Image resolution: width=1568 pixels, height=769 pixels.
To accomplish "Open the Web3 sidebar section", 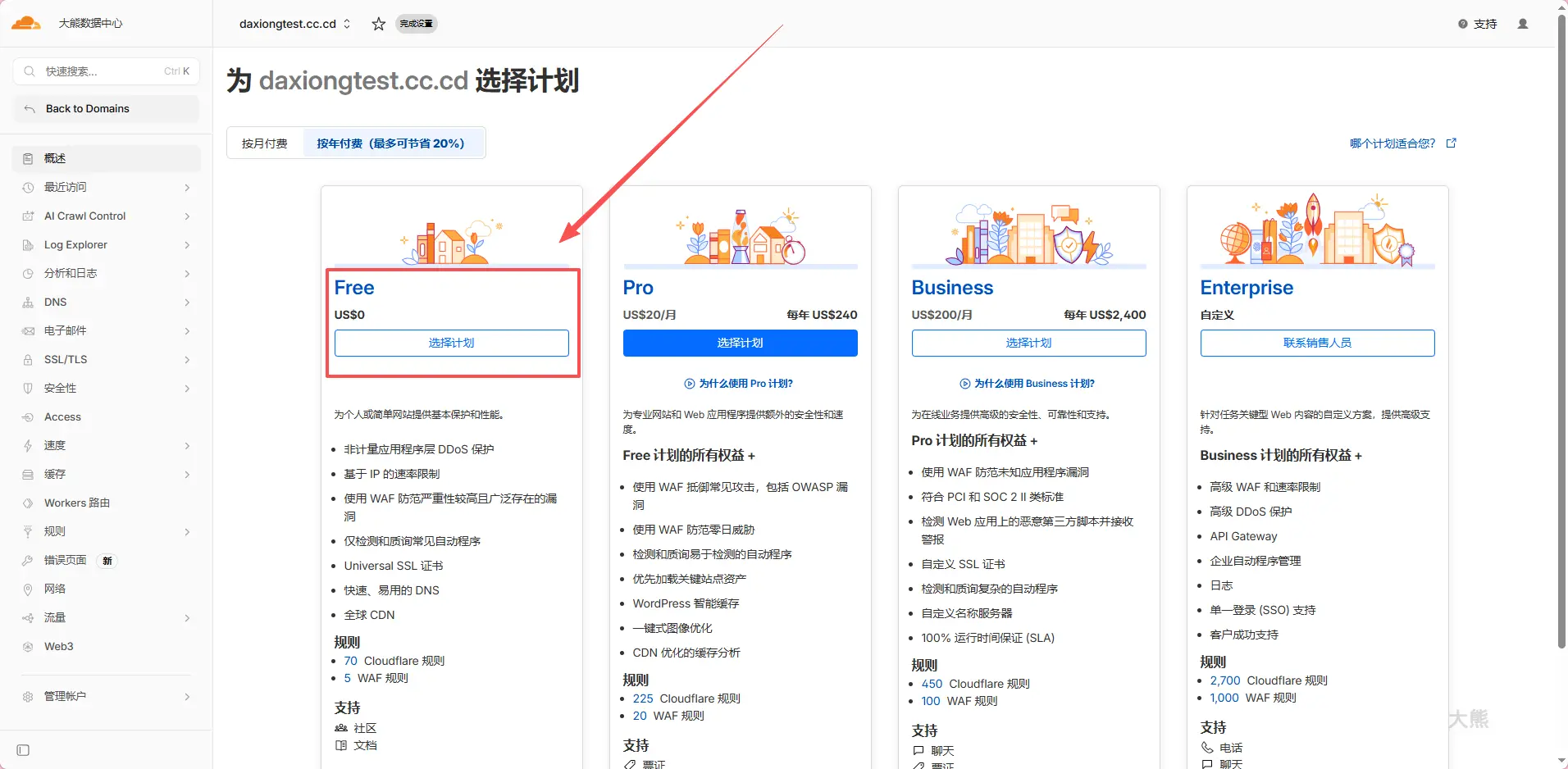I will pos(58,646).
